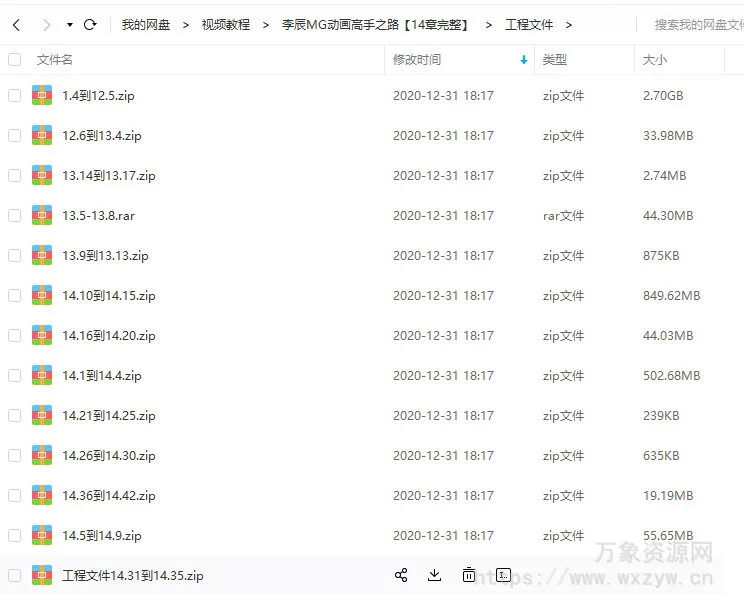Toggle the select-all checkbox in the header

point(14,60)
